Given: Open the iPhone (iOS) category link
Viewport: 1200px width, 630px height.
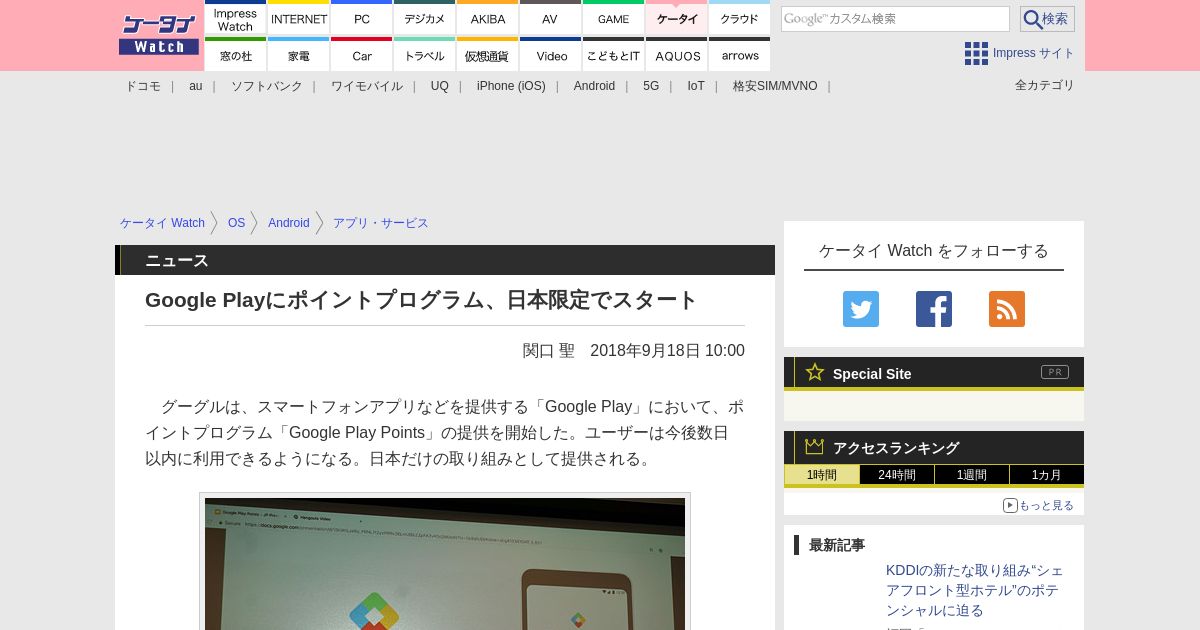Looking at the screenshot, I should click(511, 86).
